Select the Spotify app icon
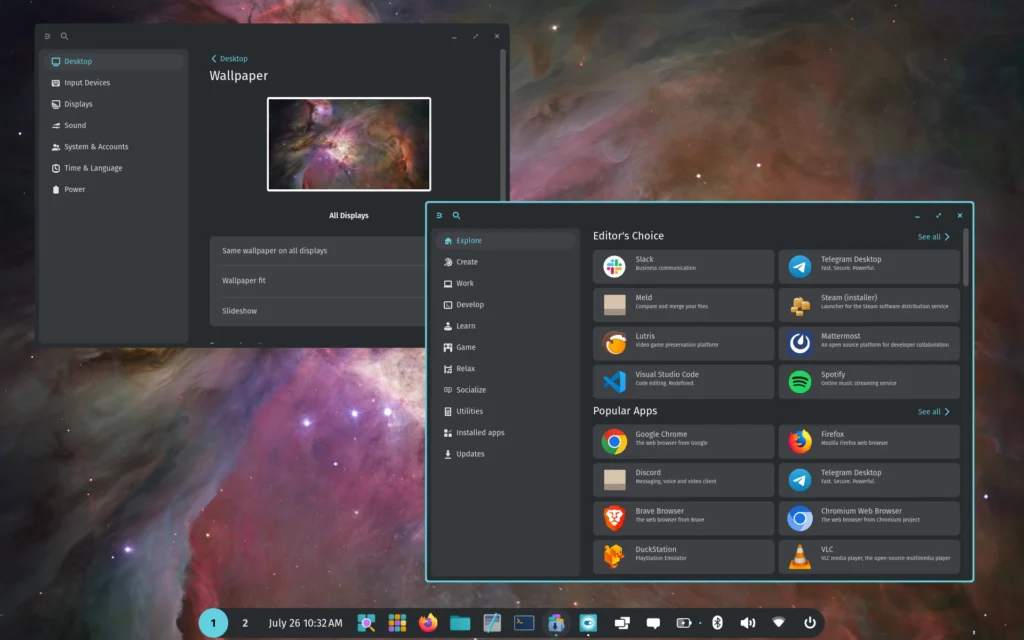 click(x=800, y=382)
